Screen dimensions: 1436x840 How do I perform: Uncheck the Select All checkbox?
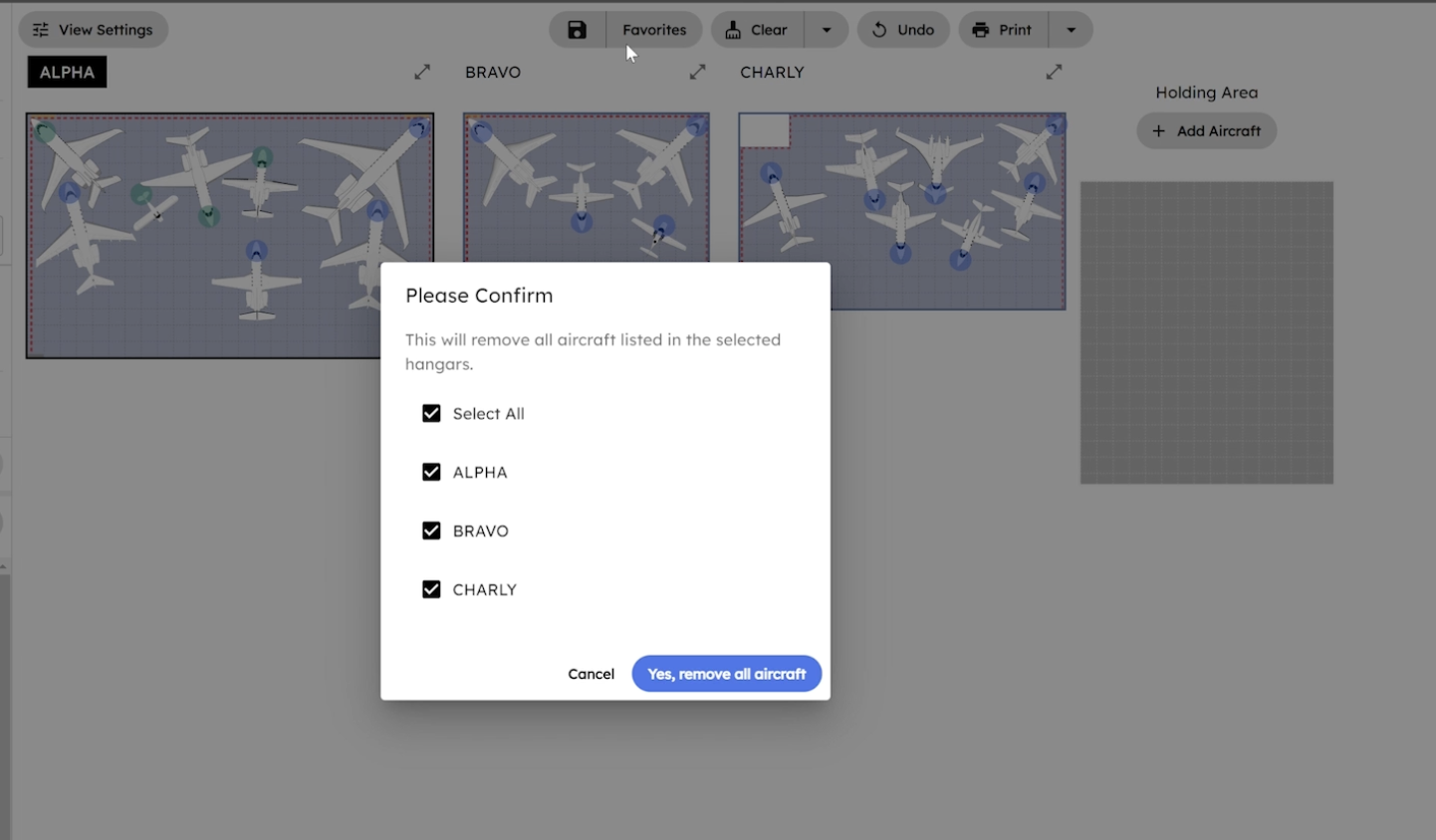click(431, 413)
